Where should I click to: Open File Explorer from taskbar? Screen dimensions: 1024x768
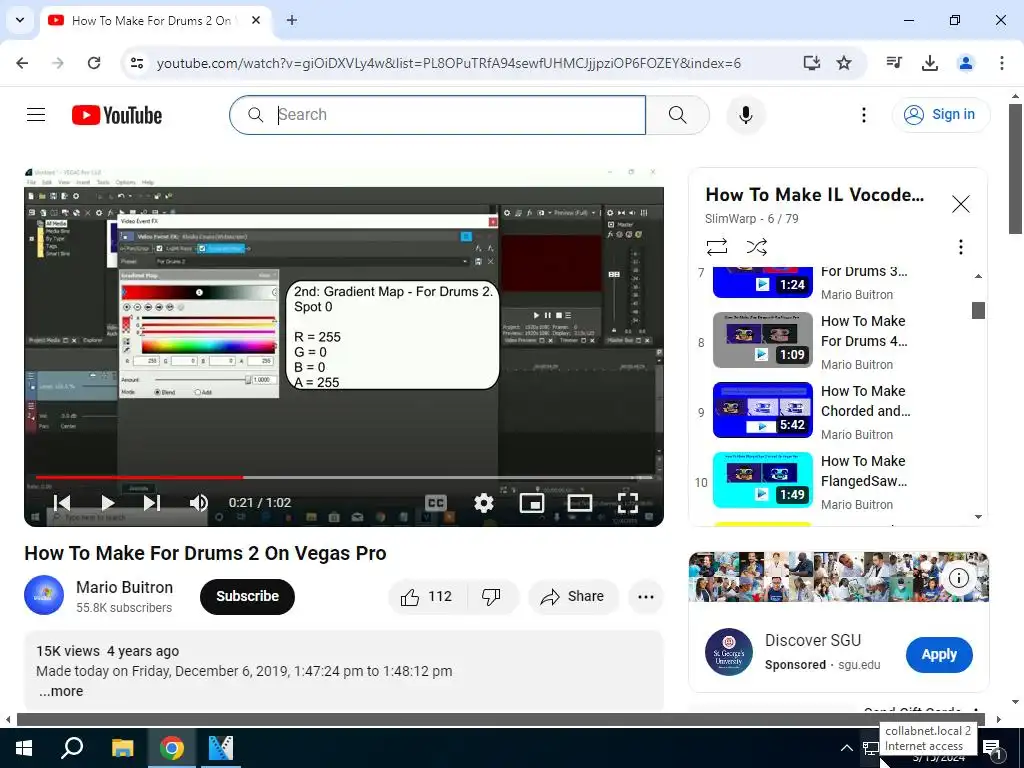point(122,748)
